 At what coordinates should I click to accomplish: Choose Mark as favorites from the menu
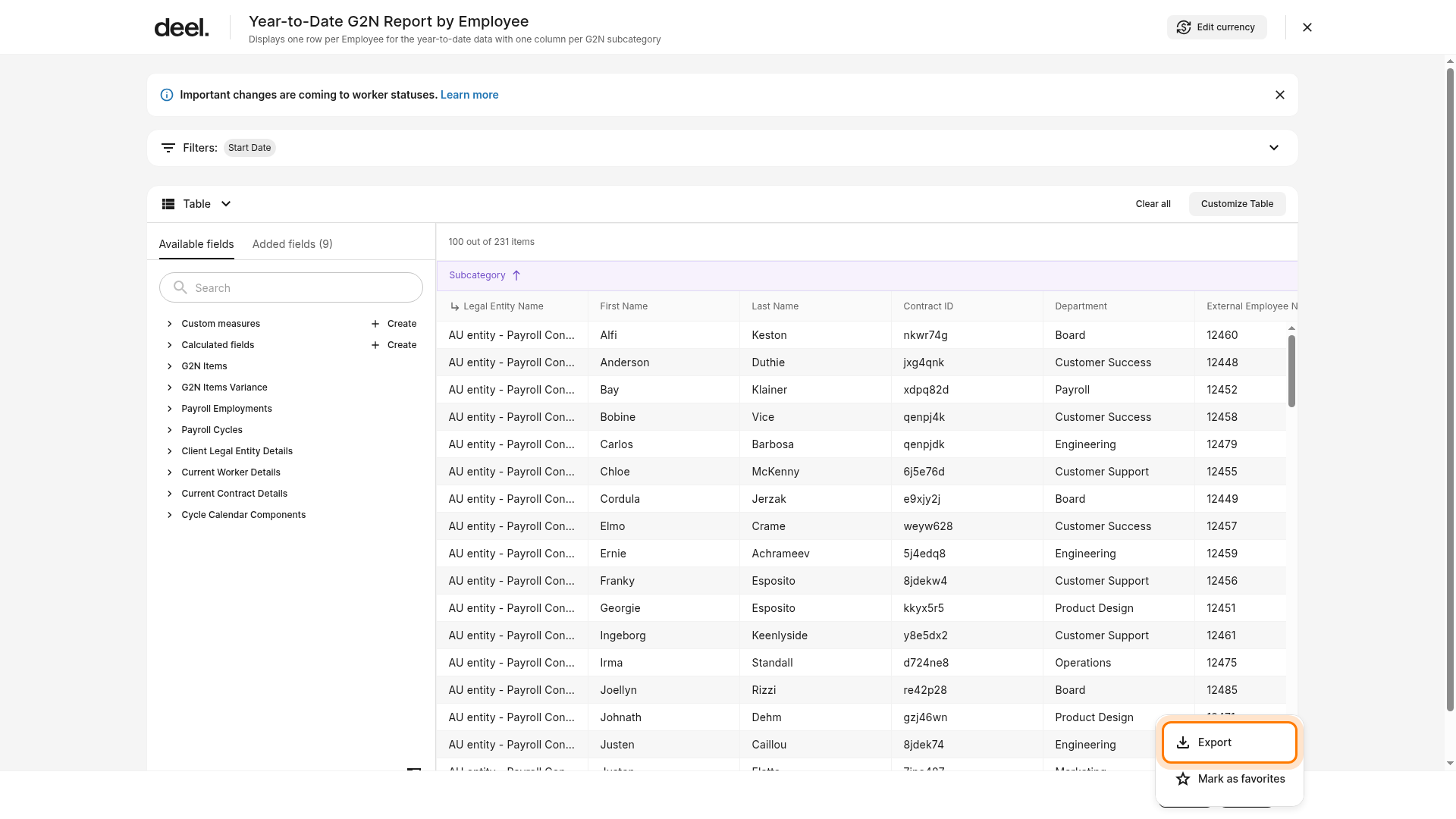[1229, 779]
